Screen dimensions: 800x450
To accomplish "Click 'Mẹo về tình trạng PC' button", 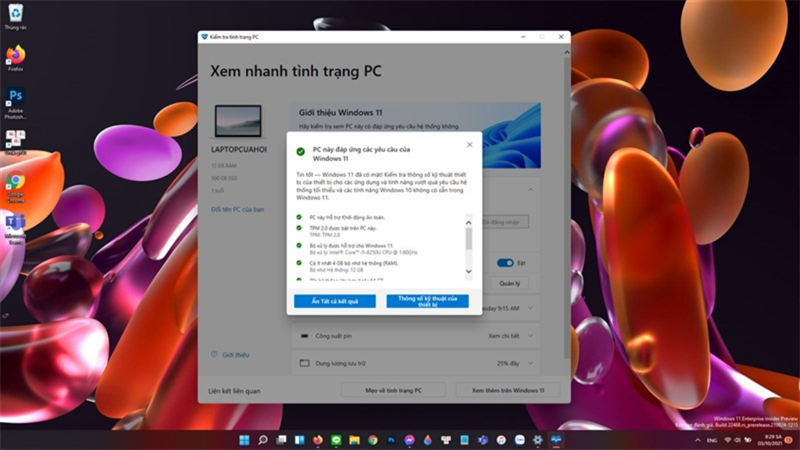I will coord(393,390).
